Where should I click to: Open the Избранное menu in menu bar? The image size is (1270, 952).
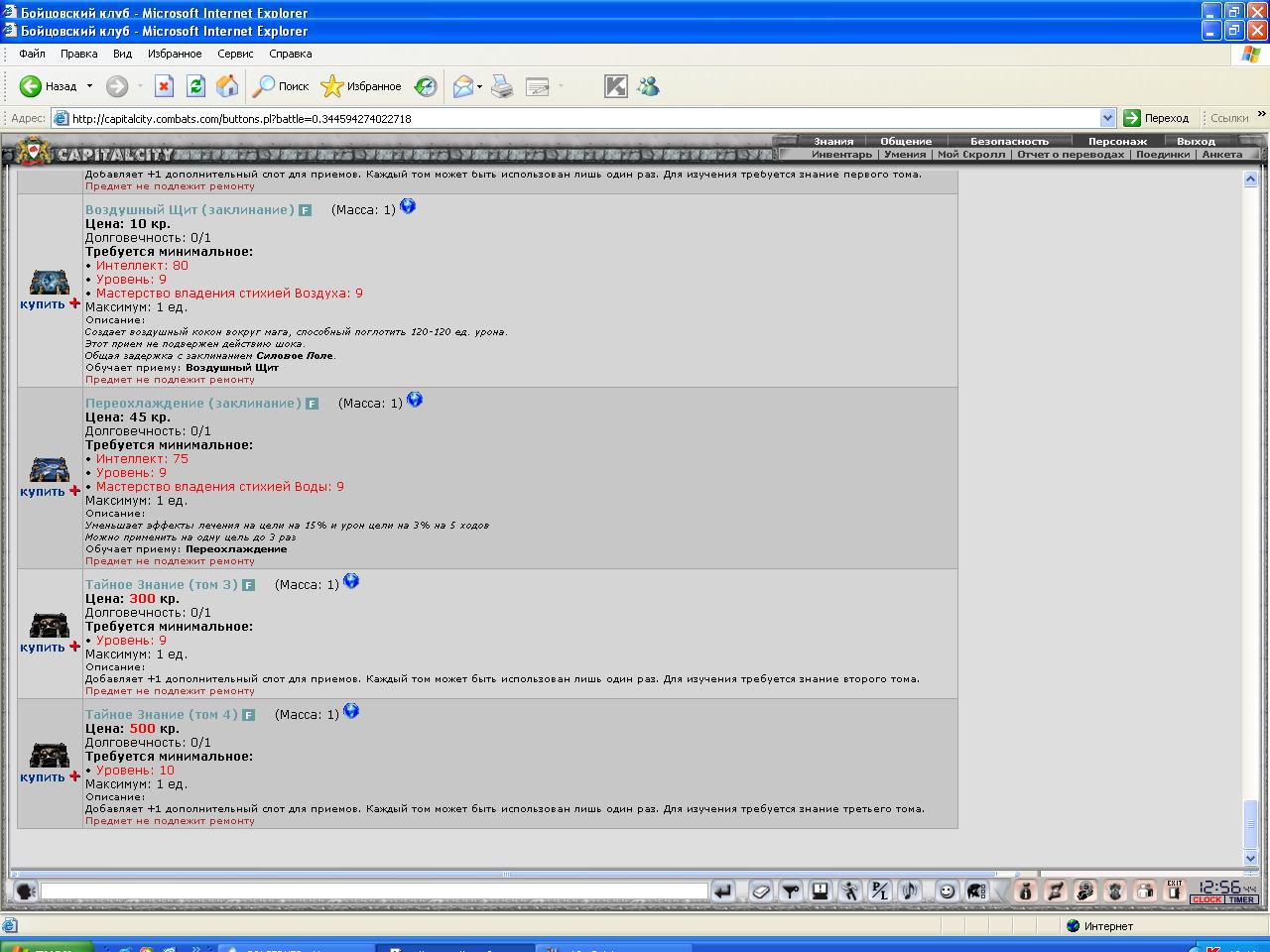click(x=175, y=54)
